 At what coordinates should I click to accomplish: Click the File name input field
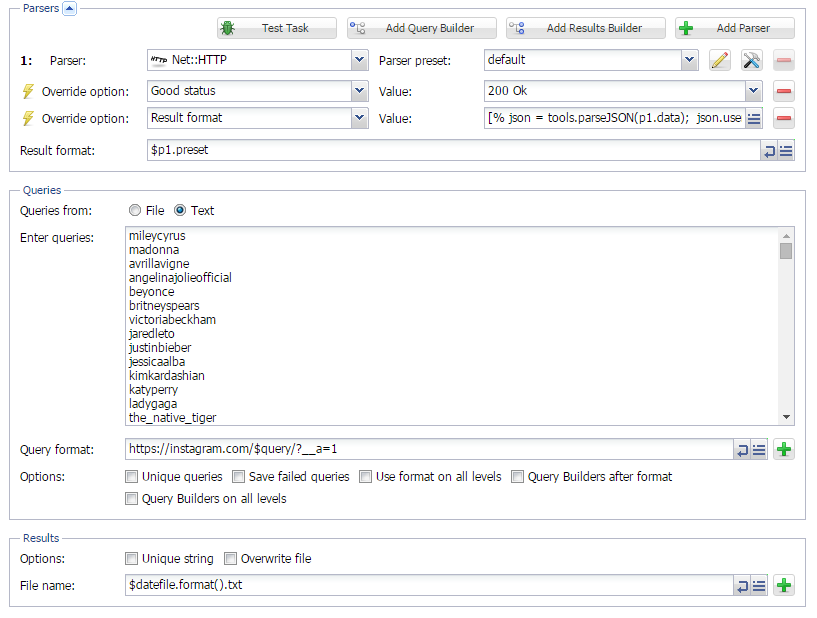(x=429, y=585)
